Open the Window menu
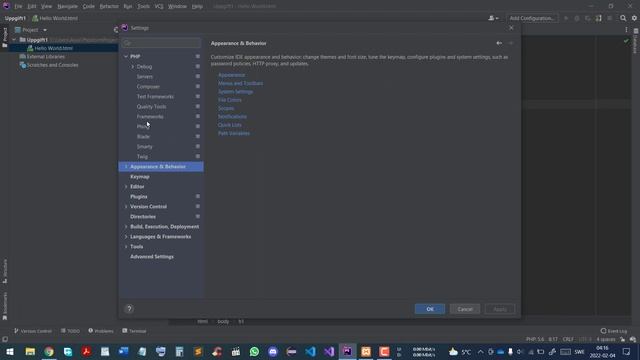 [177, 6]
